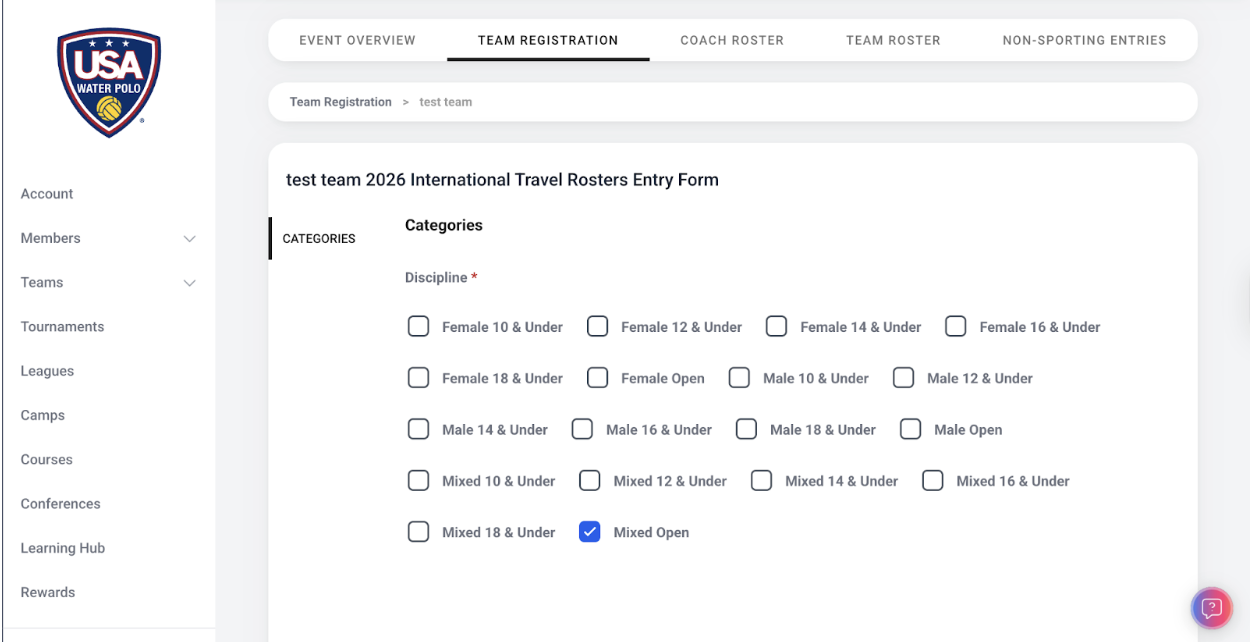
Task: Click the Discipline field label
Action: [436, 278]
